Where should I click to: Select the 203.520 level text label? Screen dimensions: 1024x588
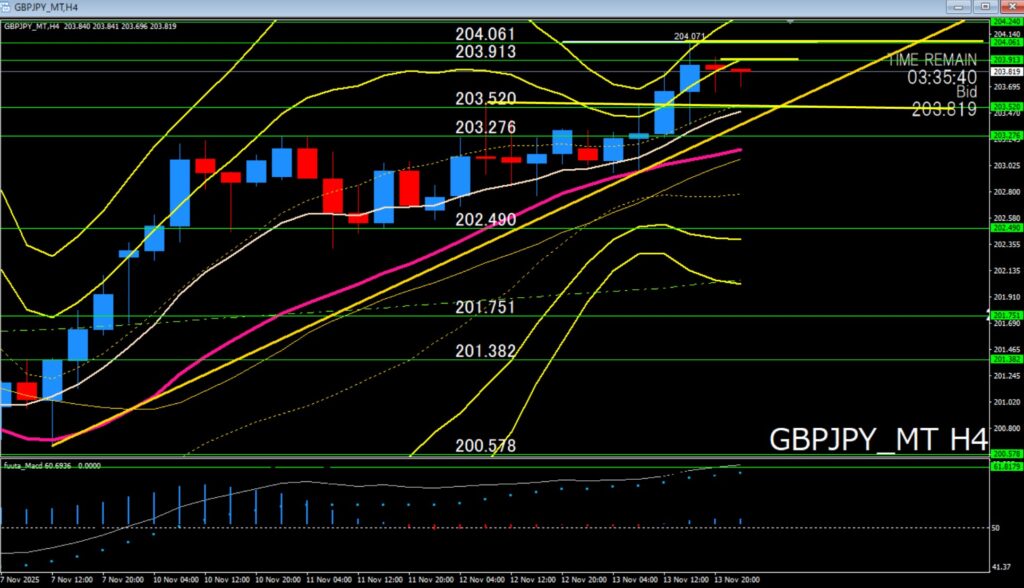(485, 99)
